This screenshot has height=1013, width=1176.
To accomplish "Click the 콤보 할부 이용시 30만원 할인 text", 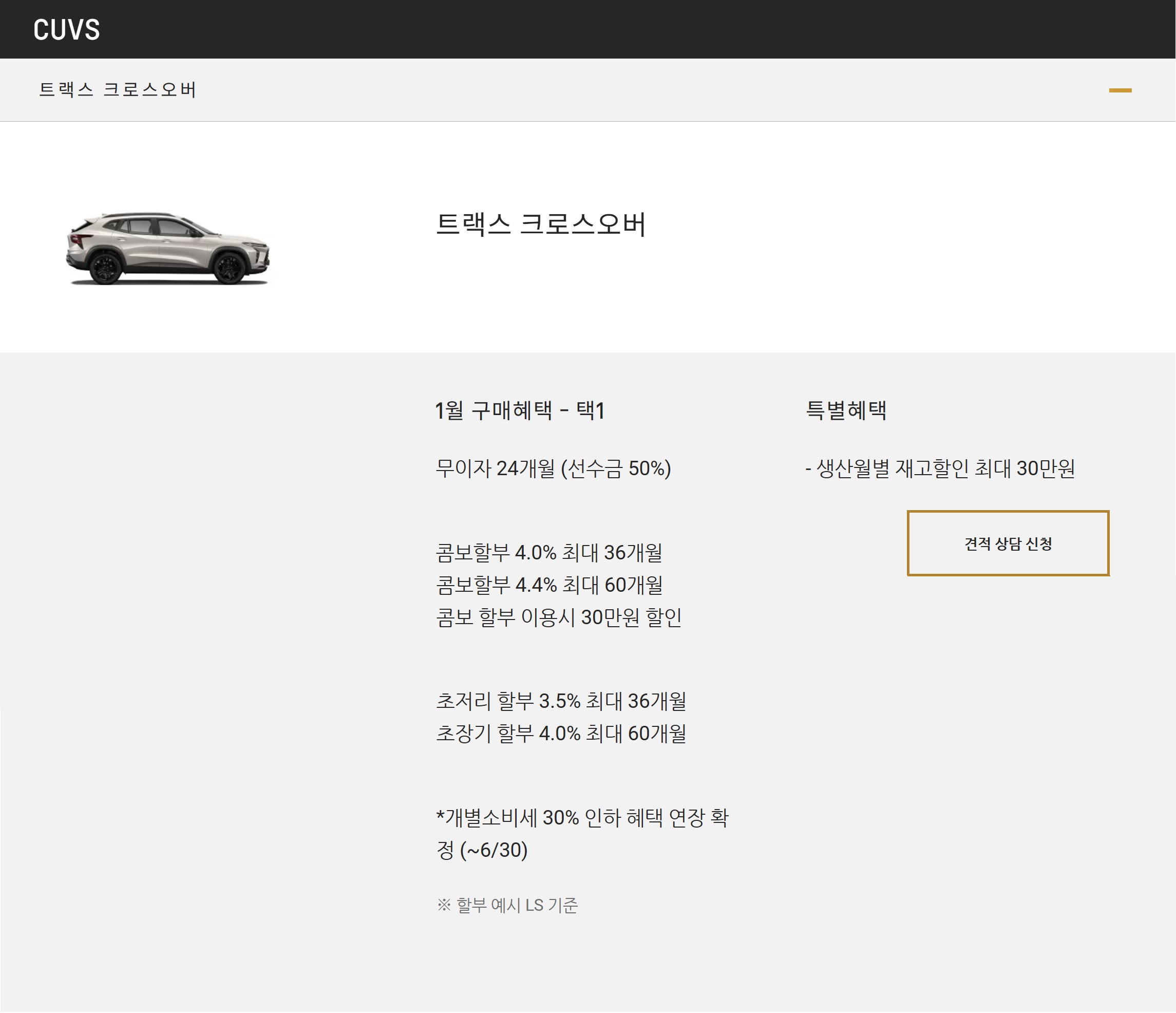I will [559, 617].
